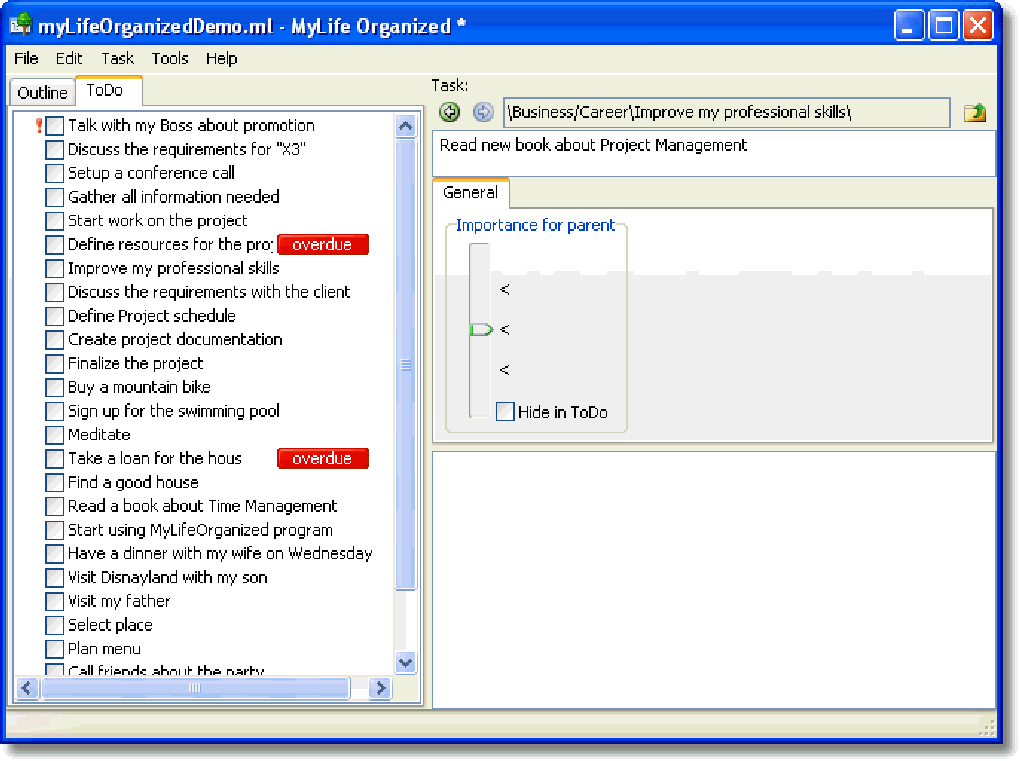The width and height of the screenshot is (1020, 761).
Task: Minimize the MyLife Organized window
Action: pos(909,25)
